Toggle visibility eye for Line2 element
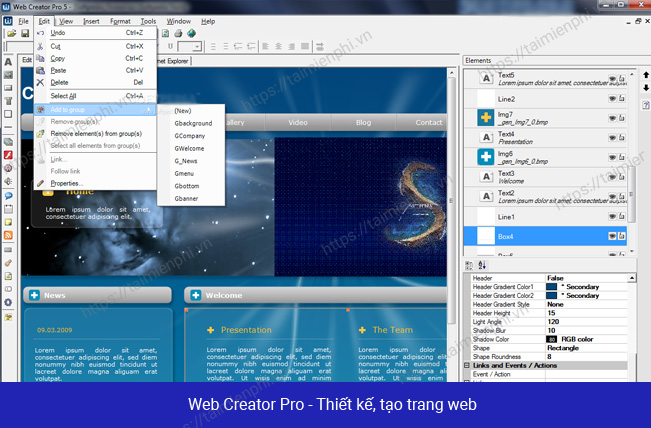This screenshot has width=651, height=428. (612, 98)
